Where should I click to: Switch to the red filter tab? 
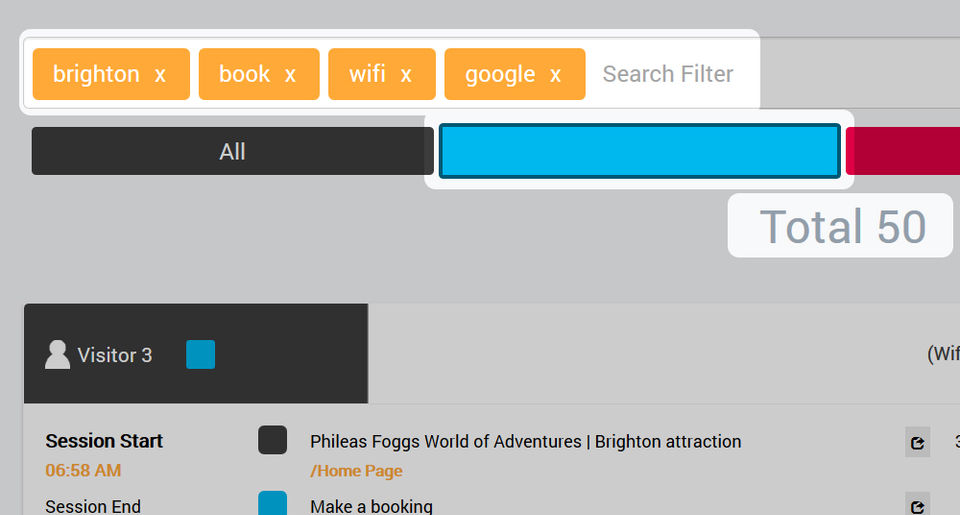point(903,151)
